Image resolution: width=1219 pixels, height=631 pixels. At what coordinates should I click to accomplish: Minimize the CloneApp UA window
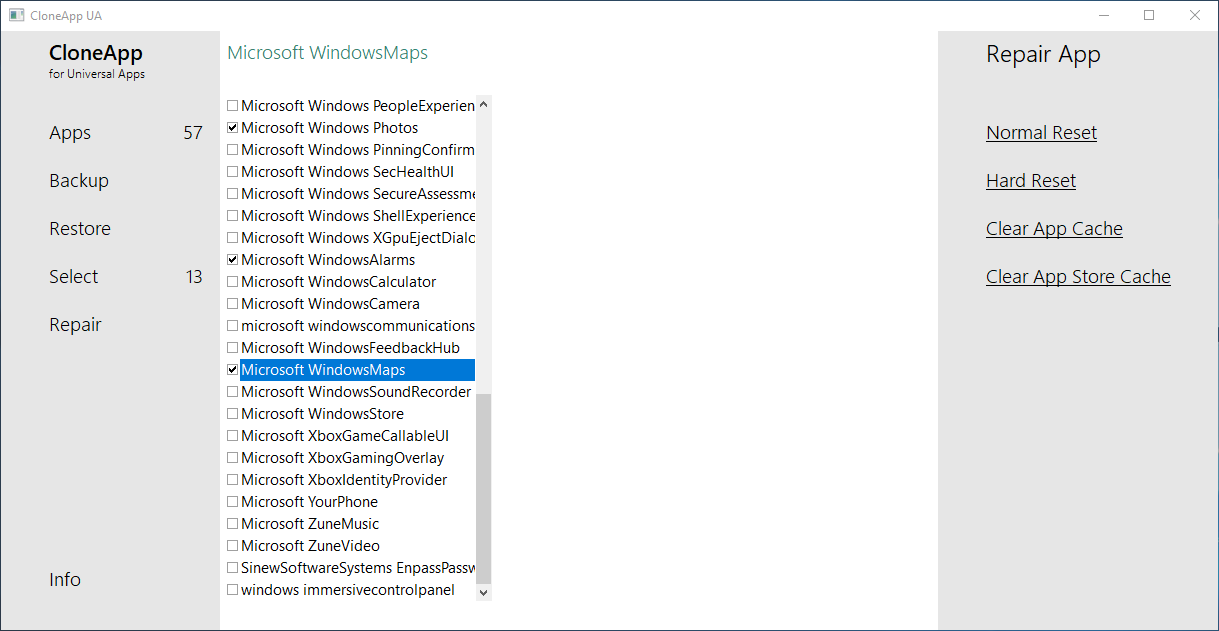[x=1104, y=15]
